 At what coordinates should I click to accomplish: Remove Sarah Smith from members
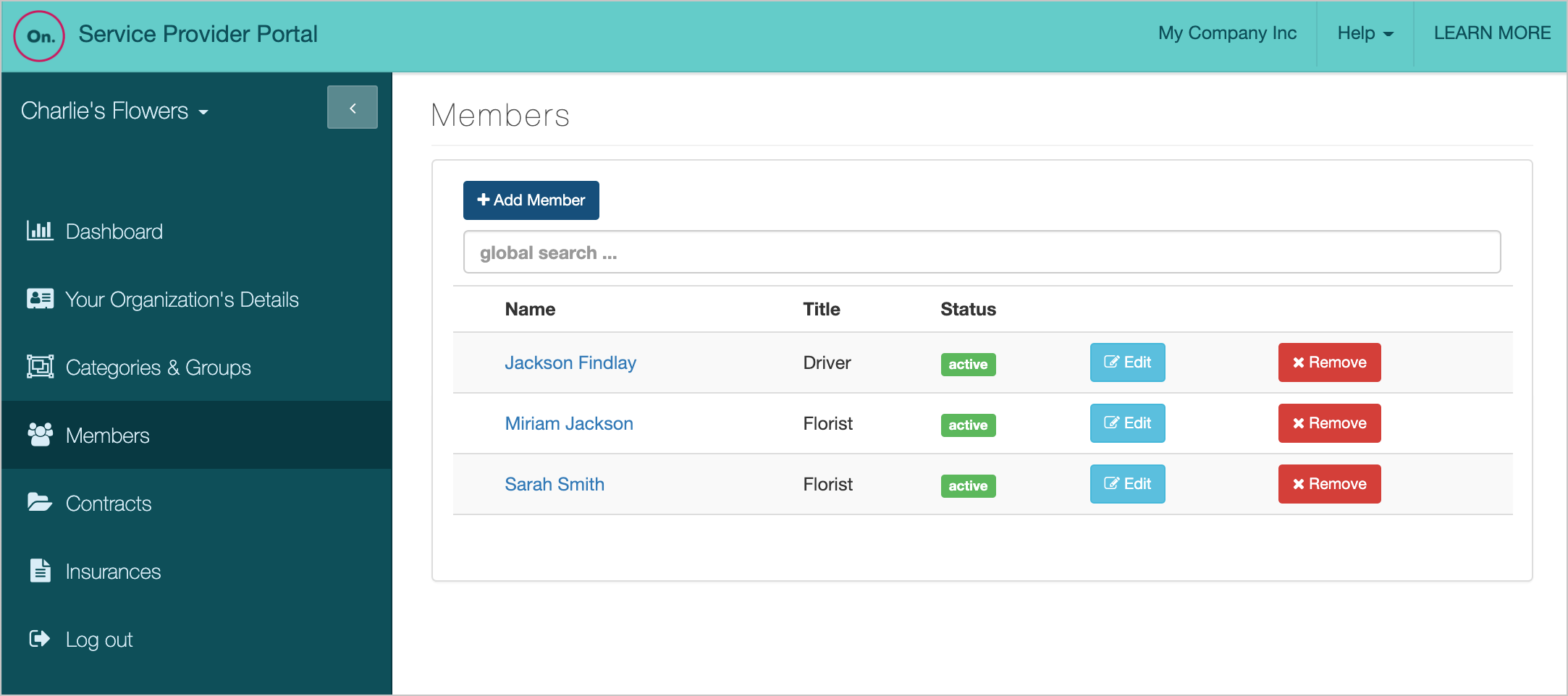click(x=1329, y=484)
